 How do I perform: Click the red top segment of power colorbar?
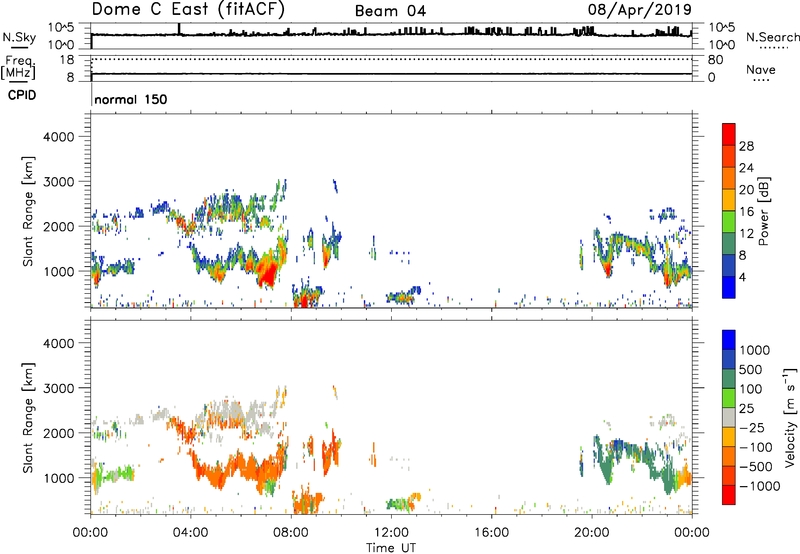[x=729, y=134]
